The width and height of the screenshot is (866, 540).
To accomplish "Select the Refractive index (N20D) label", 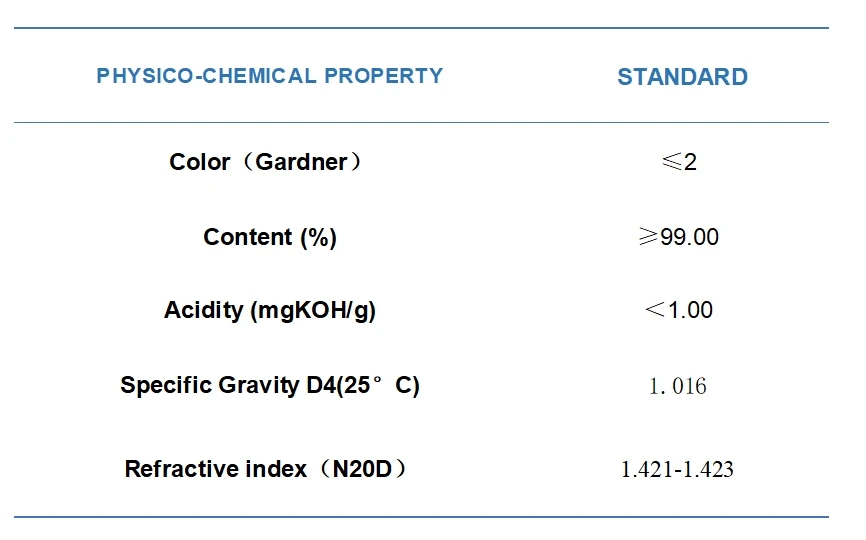I will (x=266, y=469).
